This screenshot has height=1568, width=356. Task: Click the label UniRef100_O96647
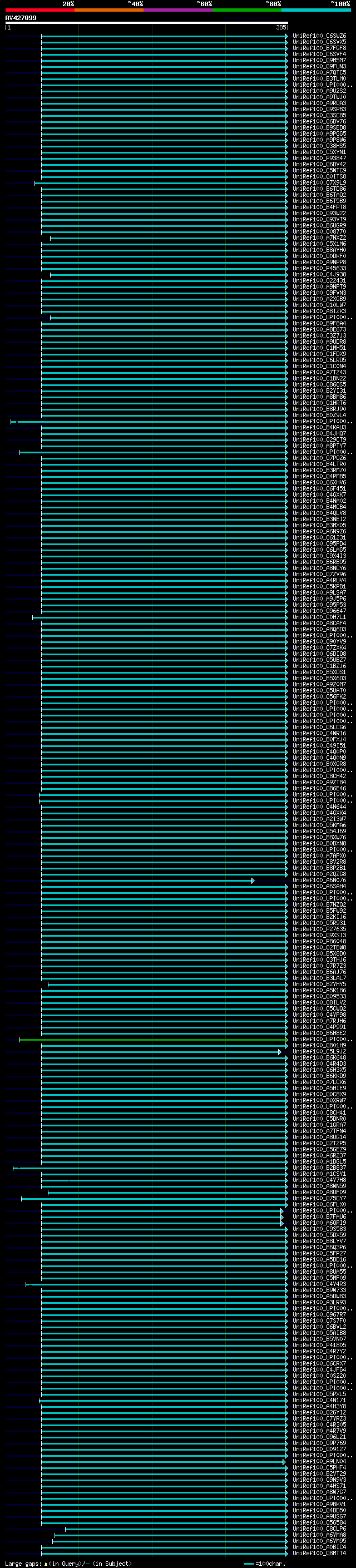(319, 611)
